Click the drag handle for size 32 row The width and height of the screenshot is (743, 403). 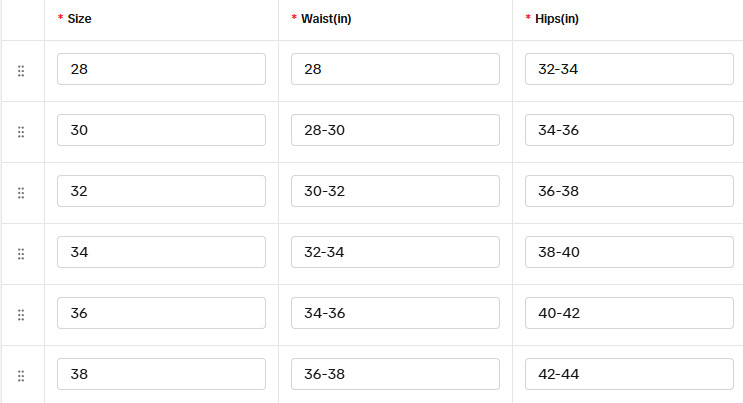point(21,193)
